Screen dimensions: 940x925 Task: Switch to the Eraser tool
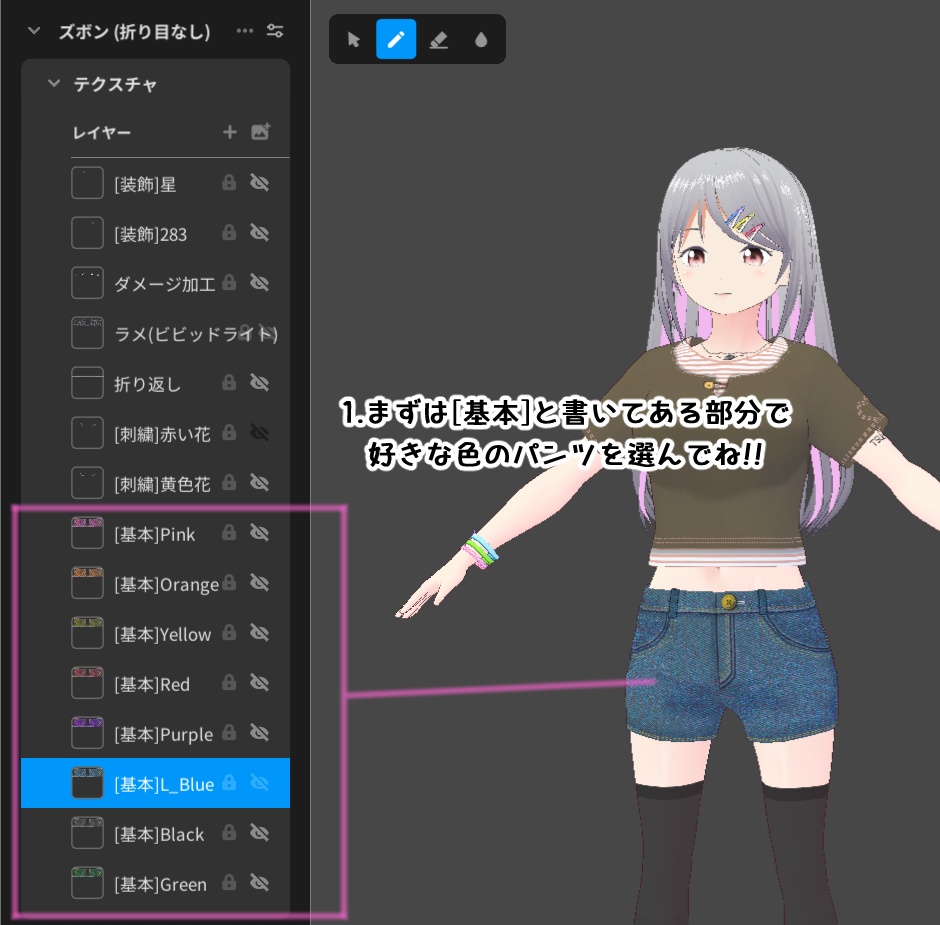point(438,39)
